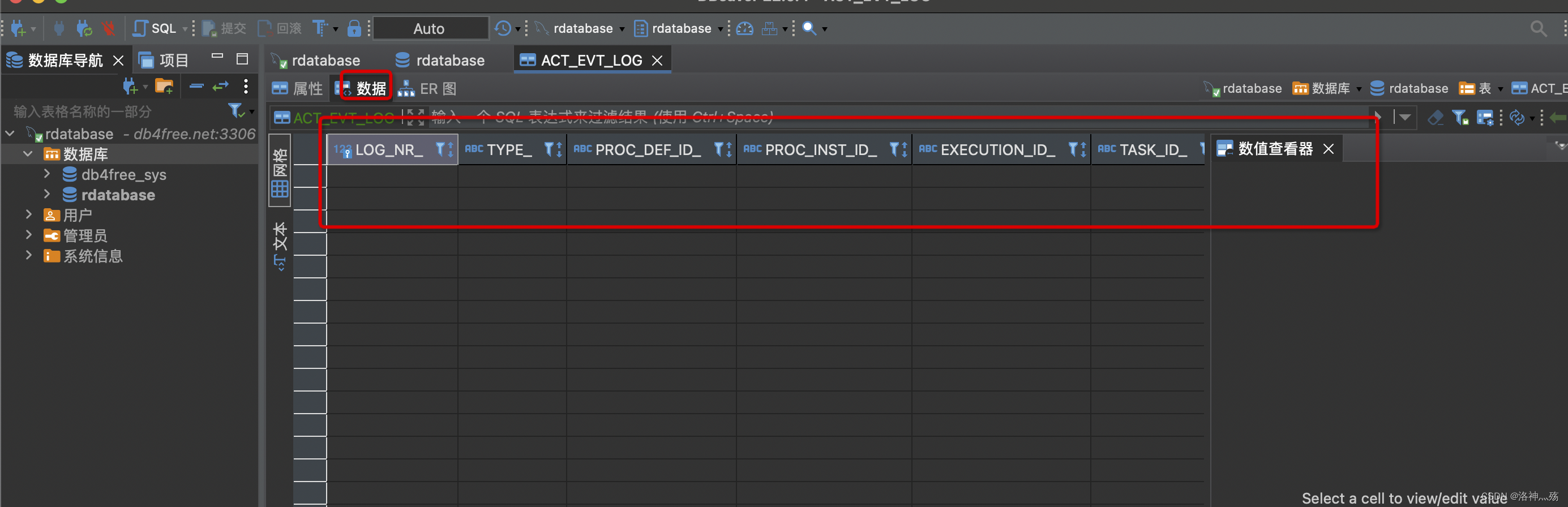Screen dimensions: 1568x507
Task: Open the ER 图 sub-tab
Action: 427,89
